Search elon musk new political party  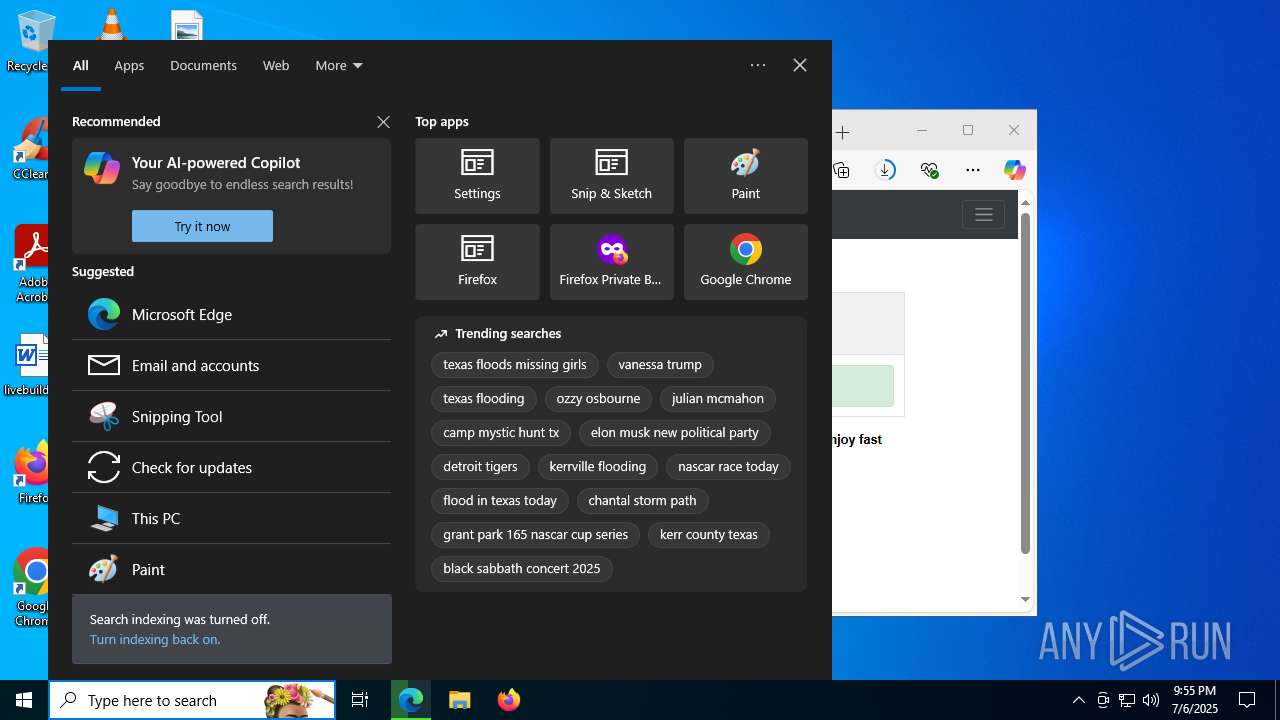click(x=675, y=433)
